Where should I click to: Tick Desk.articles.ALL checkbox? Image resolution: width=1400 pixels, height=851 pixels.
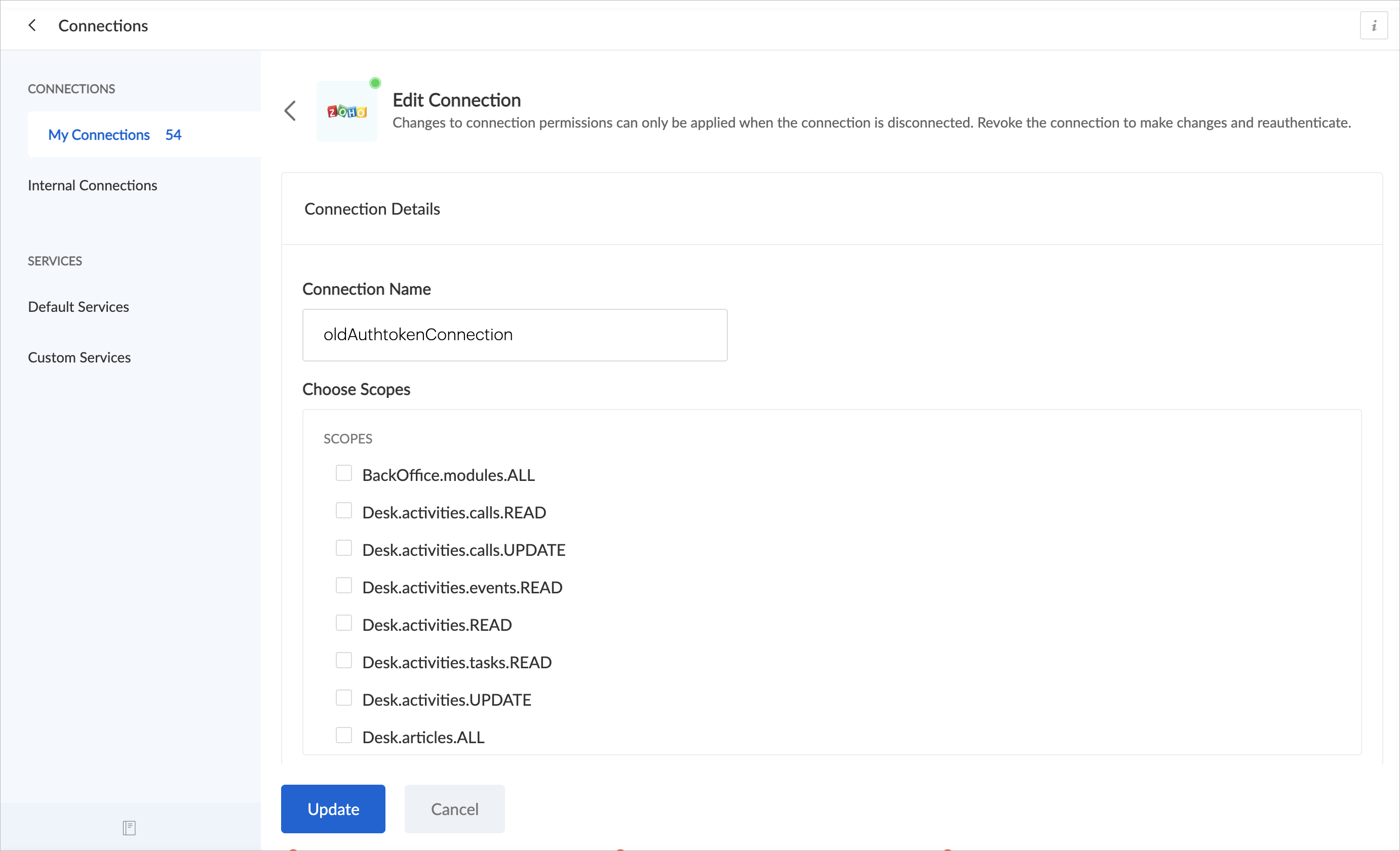pos(344,735)
